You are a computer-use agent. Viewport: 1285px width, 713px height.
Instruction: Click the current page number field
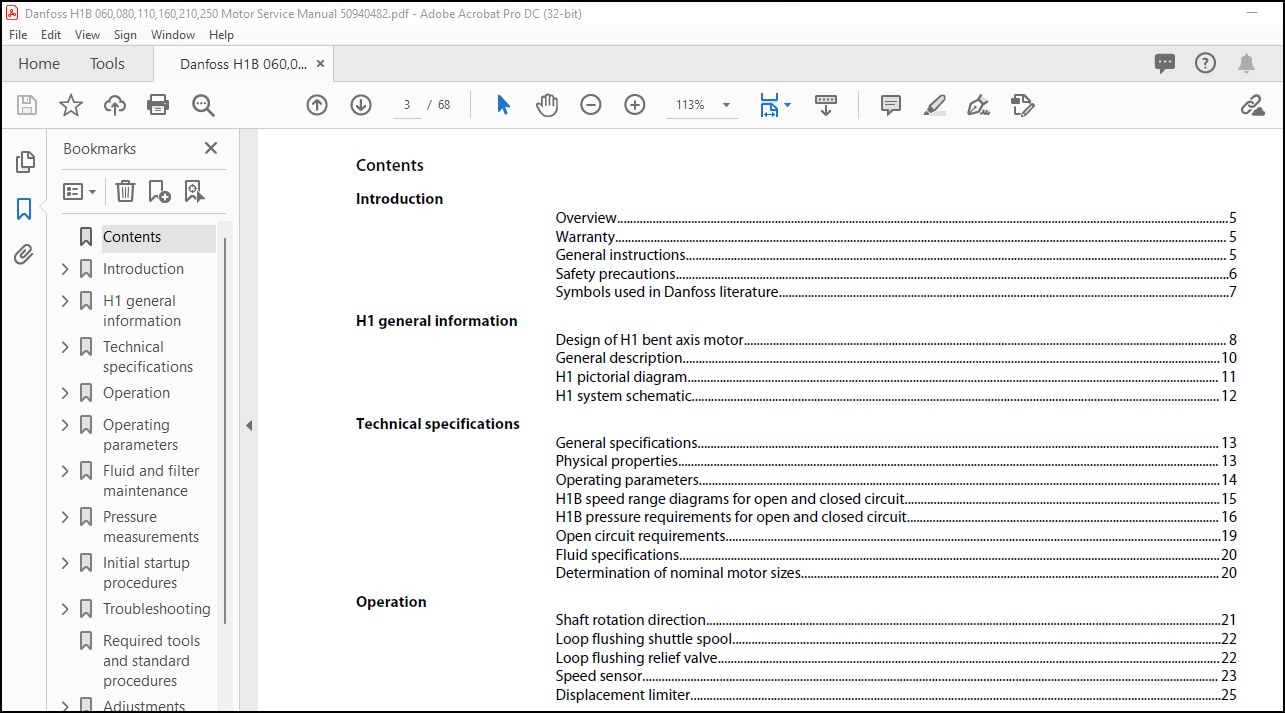(x=406, y=105)
